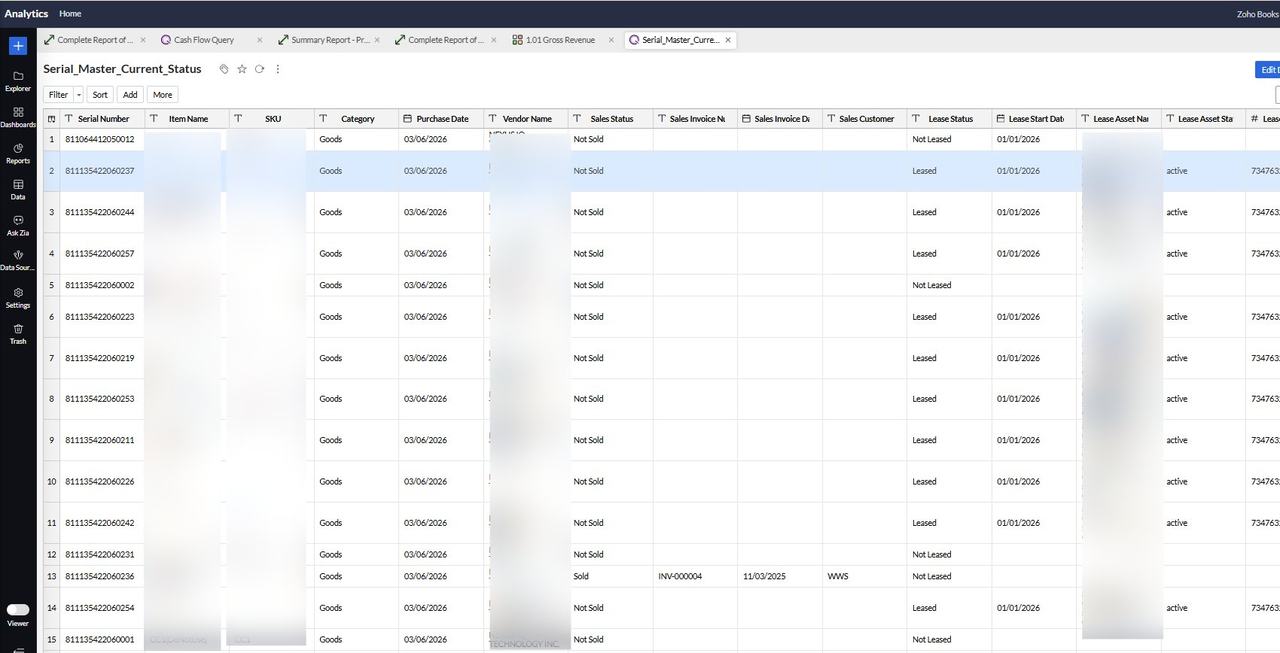1280x653 pixels.
Task: Click Zoho Books label in top bar
Action: pos(1259,14)
